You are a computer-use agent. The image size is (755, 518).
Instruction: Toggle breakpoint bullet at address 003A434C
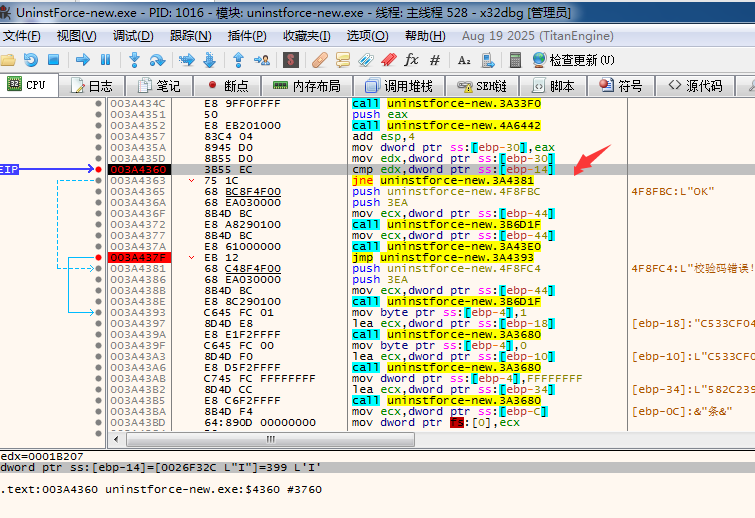(98, 104)
